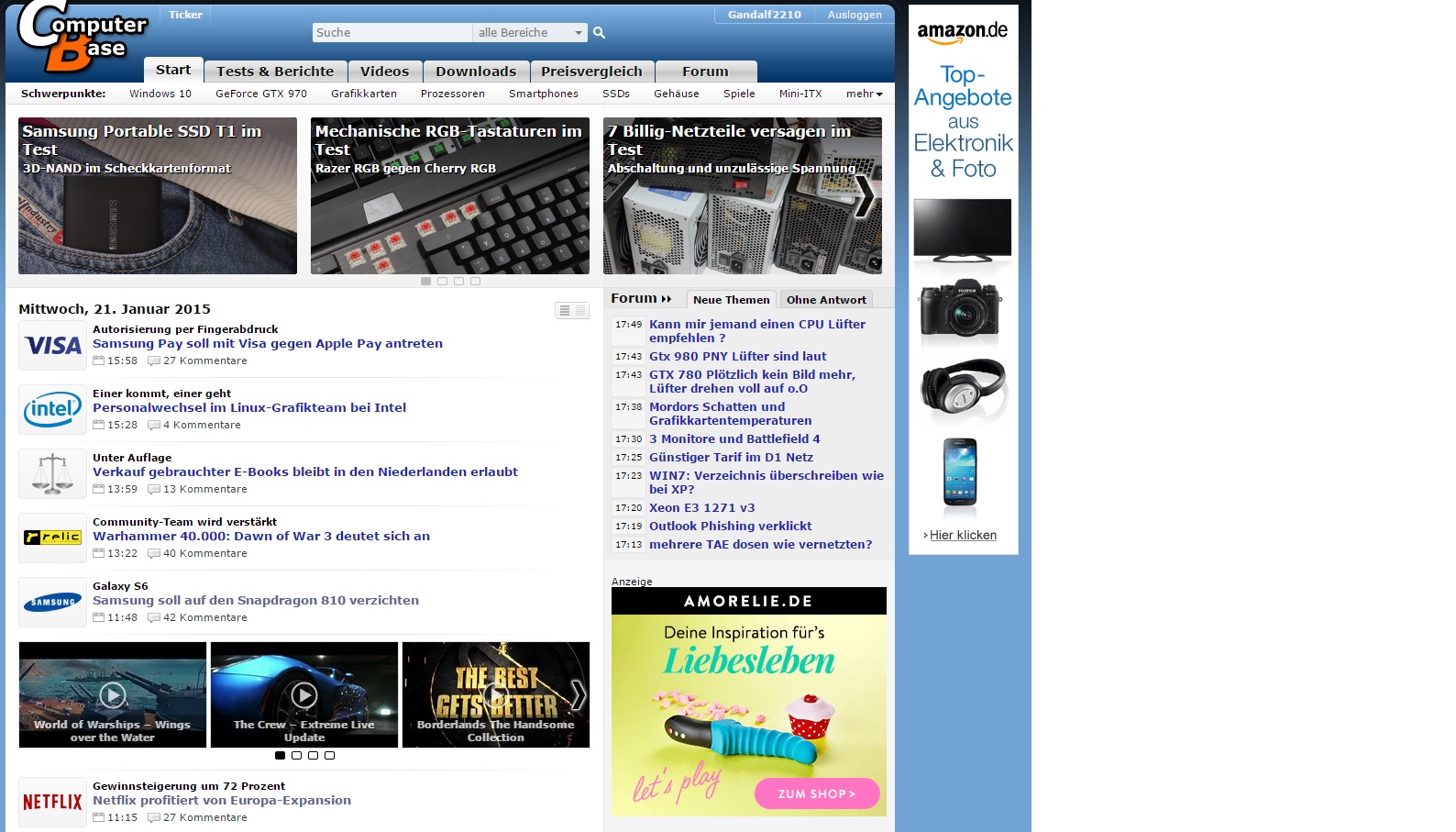The height and width of the screenshot is (832, 1456).
Task: Click the next arrow on the video carousel
Action: click(x=579, y=695)
